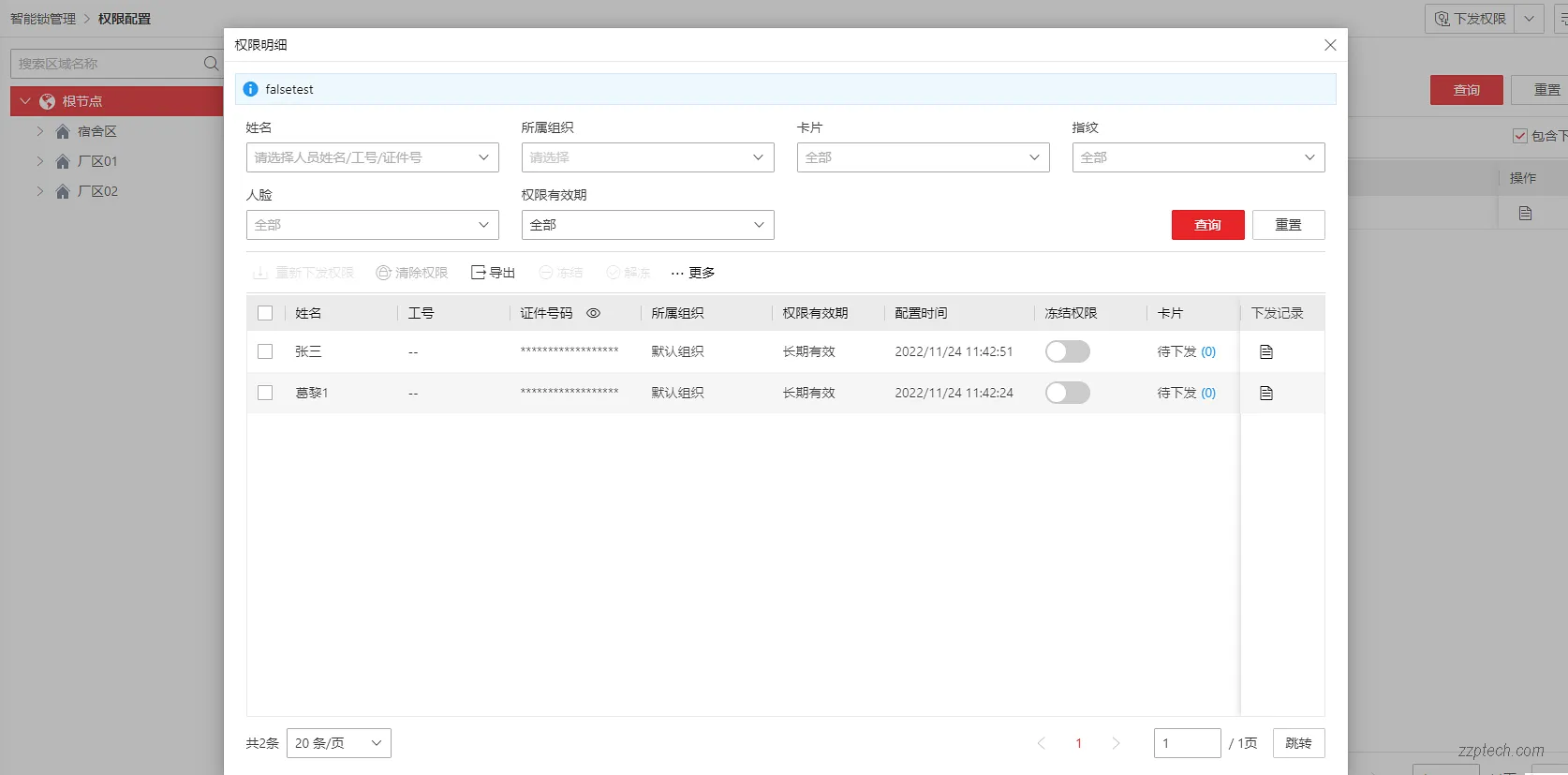1568x775 pixels.
Task: Click the 导出 export icon
Action: tap(493, 273)
